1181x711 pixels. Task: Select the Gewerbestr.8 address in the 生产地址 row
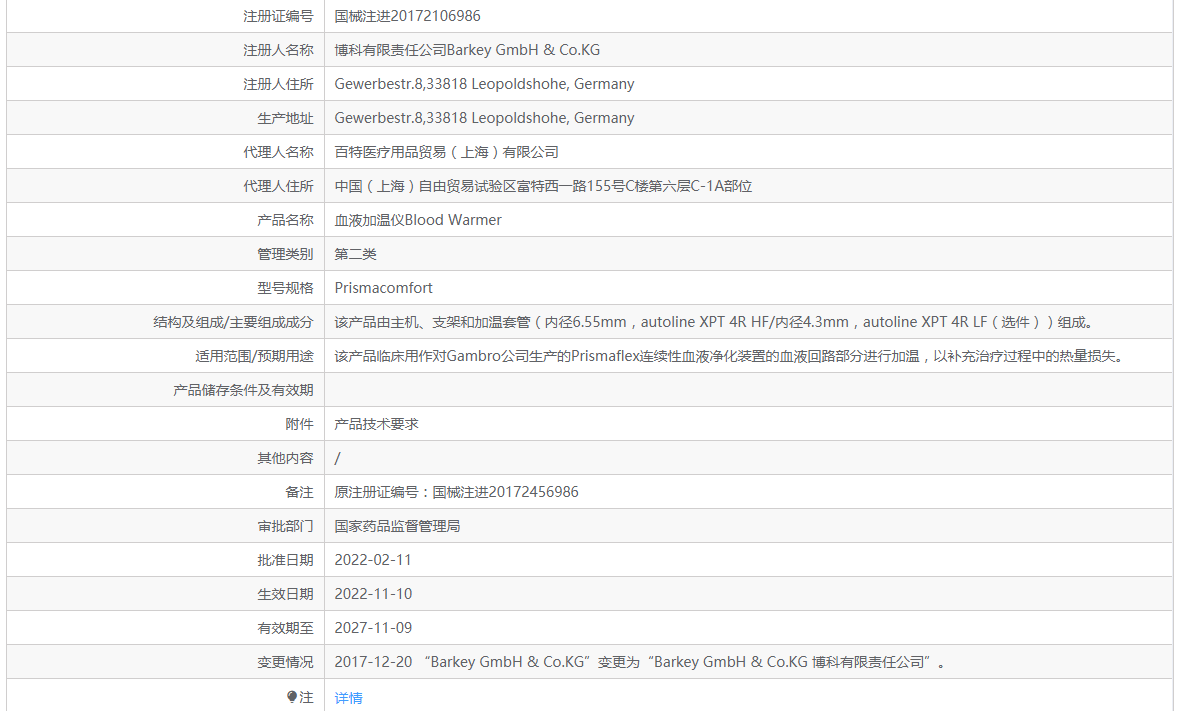(x=484, y=117)
